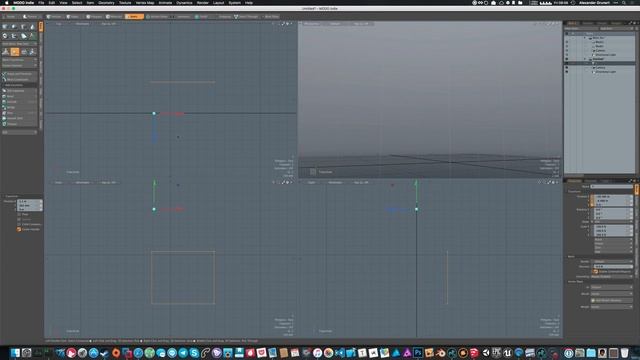The image size is (640, 360).
Task: Select the Directional Light under the first scene
Action: (605, 55)
